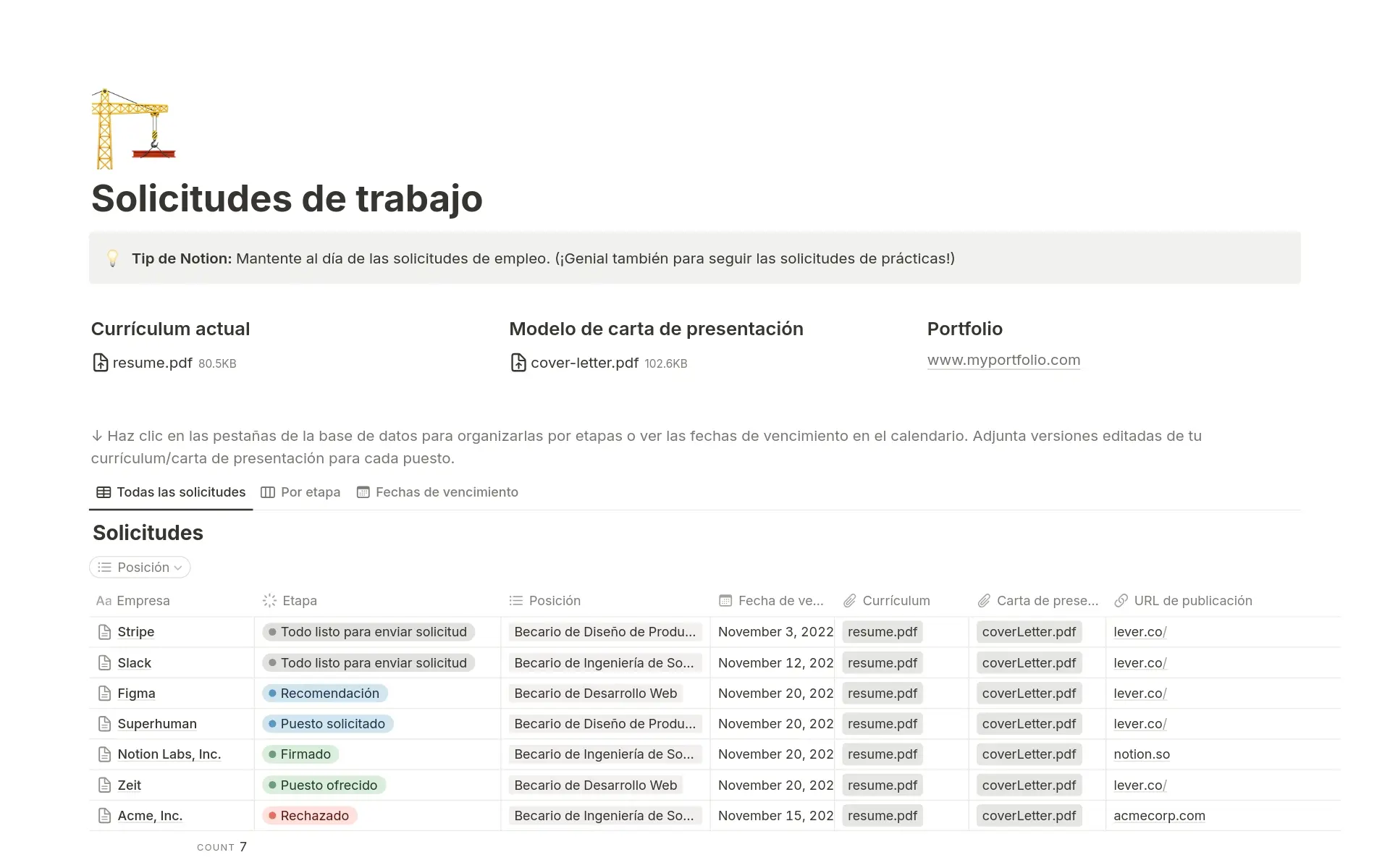The height and width of the screenshot is (868, 1390).
Task: Click the Figma row's coverLetter.pdf attachment
Action: pyautogui.click(x=1029, y=694)
